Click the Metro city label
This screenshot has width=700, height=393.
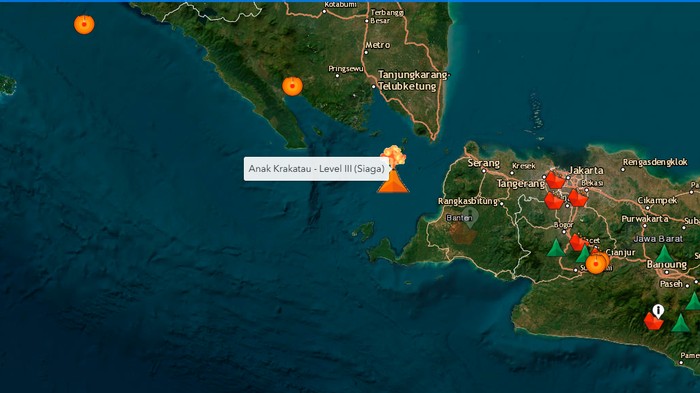click(x=378, y=45)
